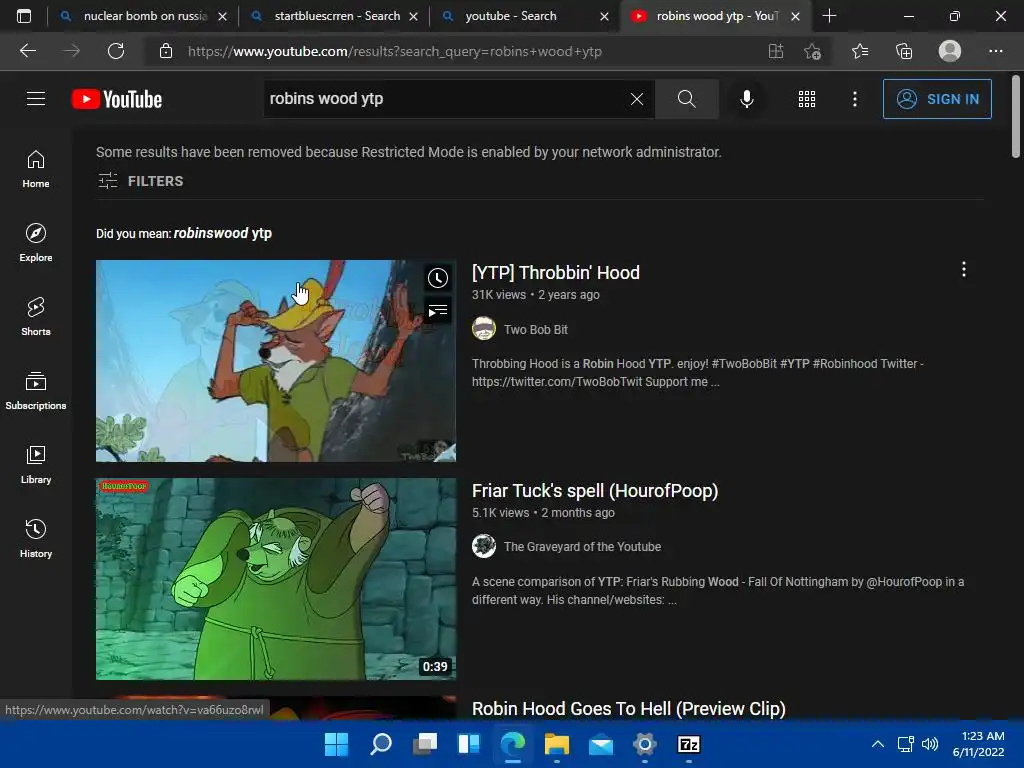
Task: Open Edge Collections
Action: tap(904, 51)
